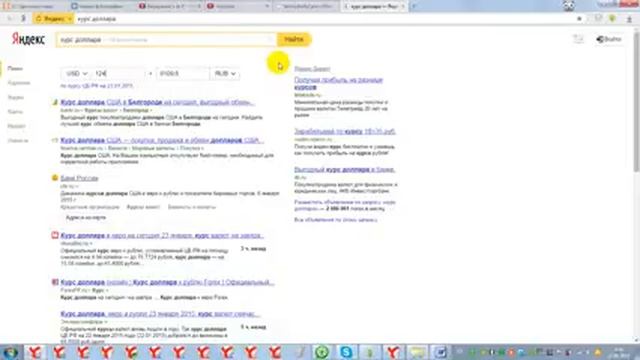Click the 'Все объявления по этому запросу' link
Image resolution: width=640 pixels, height=360 pixels.
tap(336, 220)
